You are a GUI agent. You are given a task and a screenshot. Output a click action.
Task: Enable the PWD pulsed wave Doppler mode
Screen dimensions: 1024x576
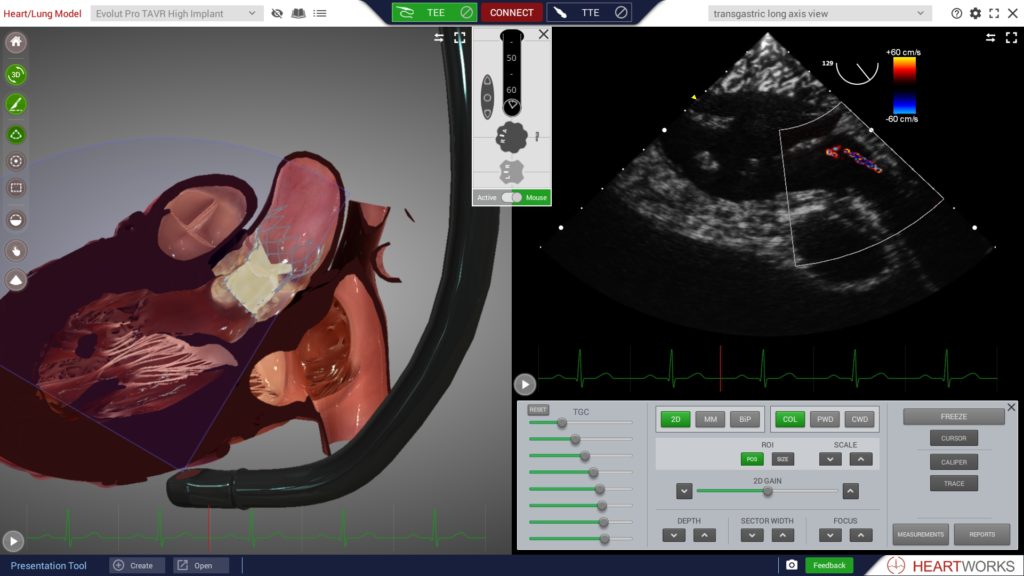coord(825,419)
